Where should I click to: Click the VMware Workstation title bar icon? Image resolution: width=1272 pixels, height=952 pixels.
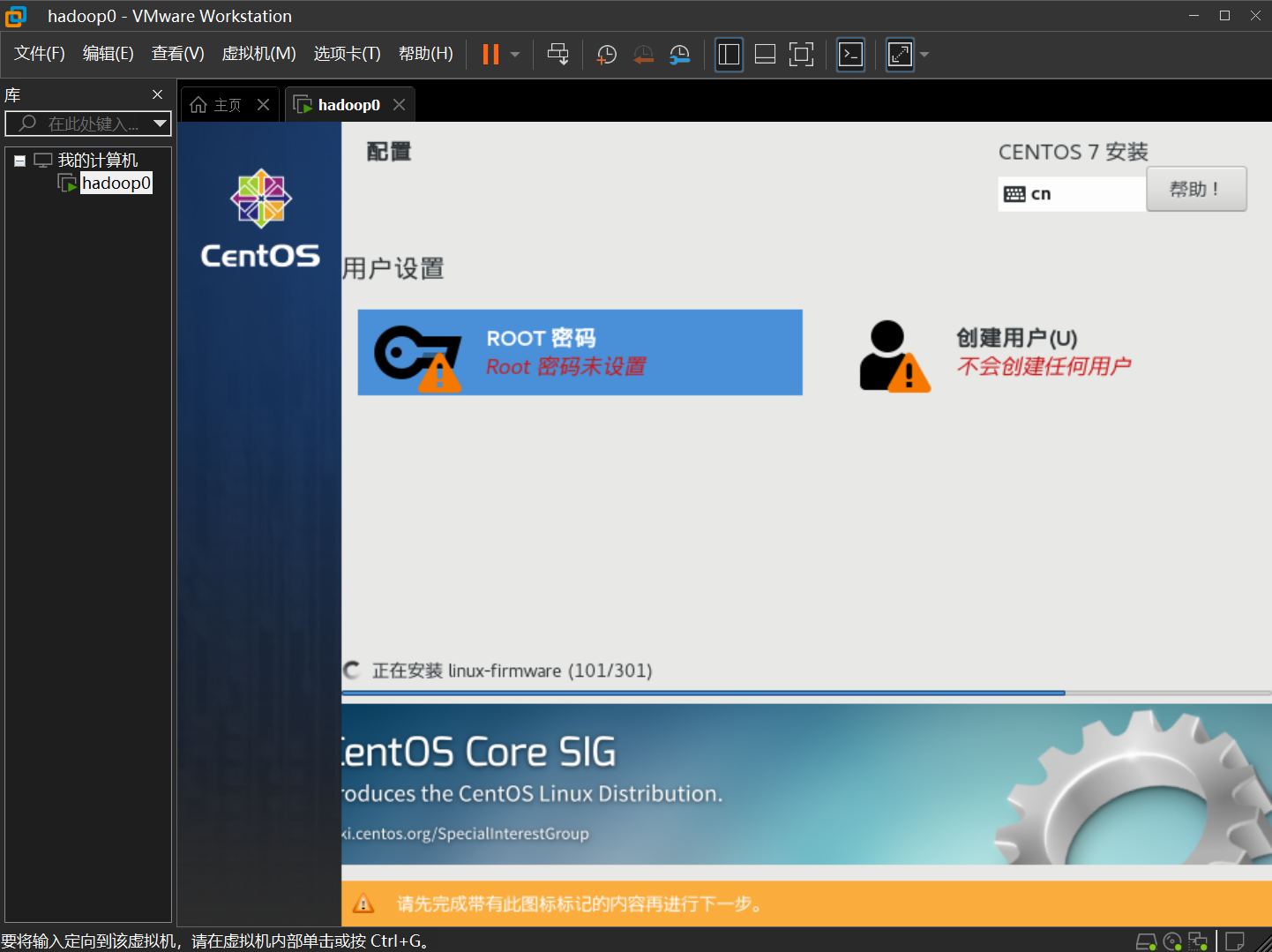click(x=16, y=16)
